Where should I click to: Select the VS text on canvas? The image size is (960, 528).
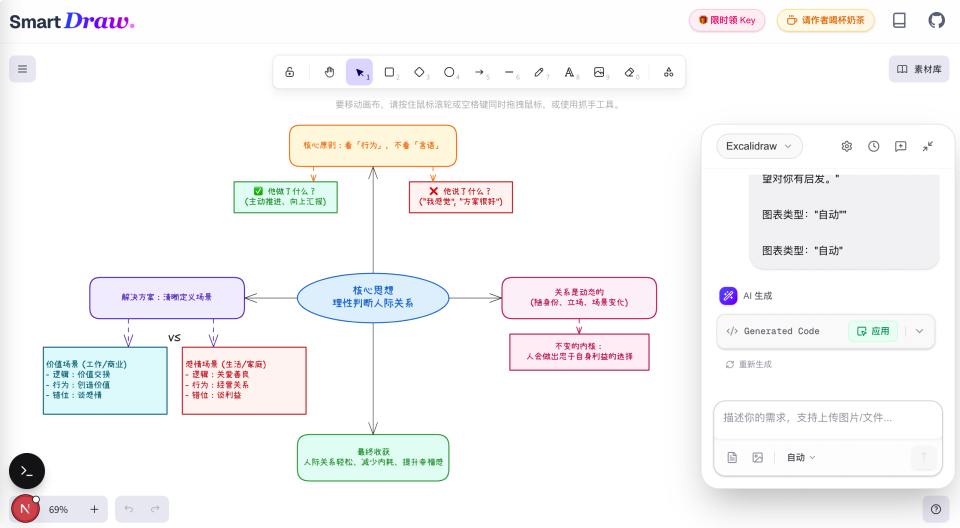(x=174, y=337)
